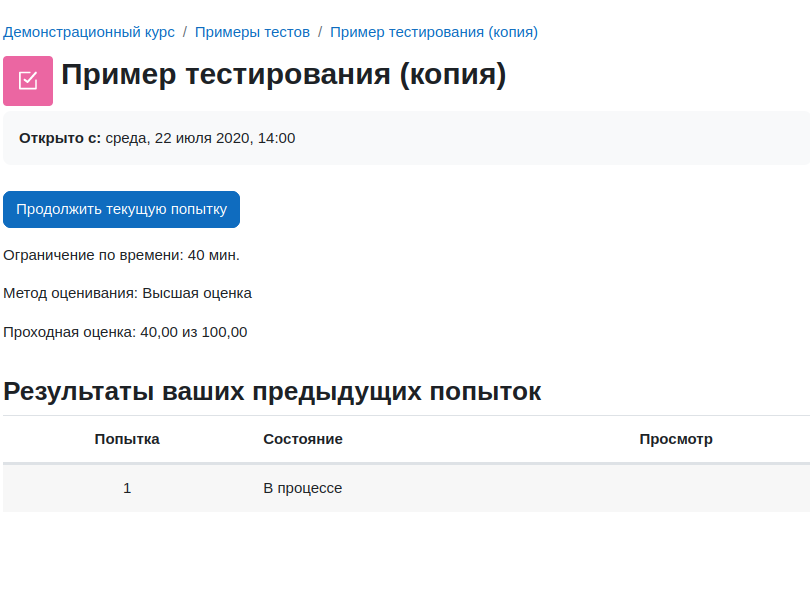The image size is (810, 589).
Task: Select the 'Пример тестирования (копия)' breadcrumb link
Action: (x=434, y=32)
